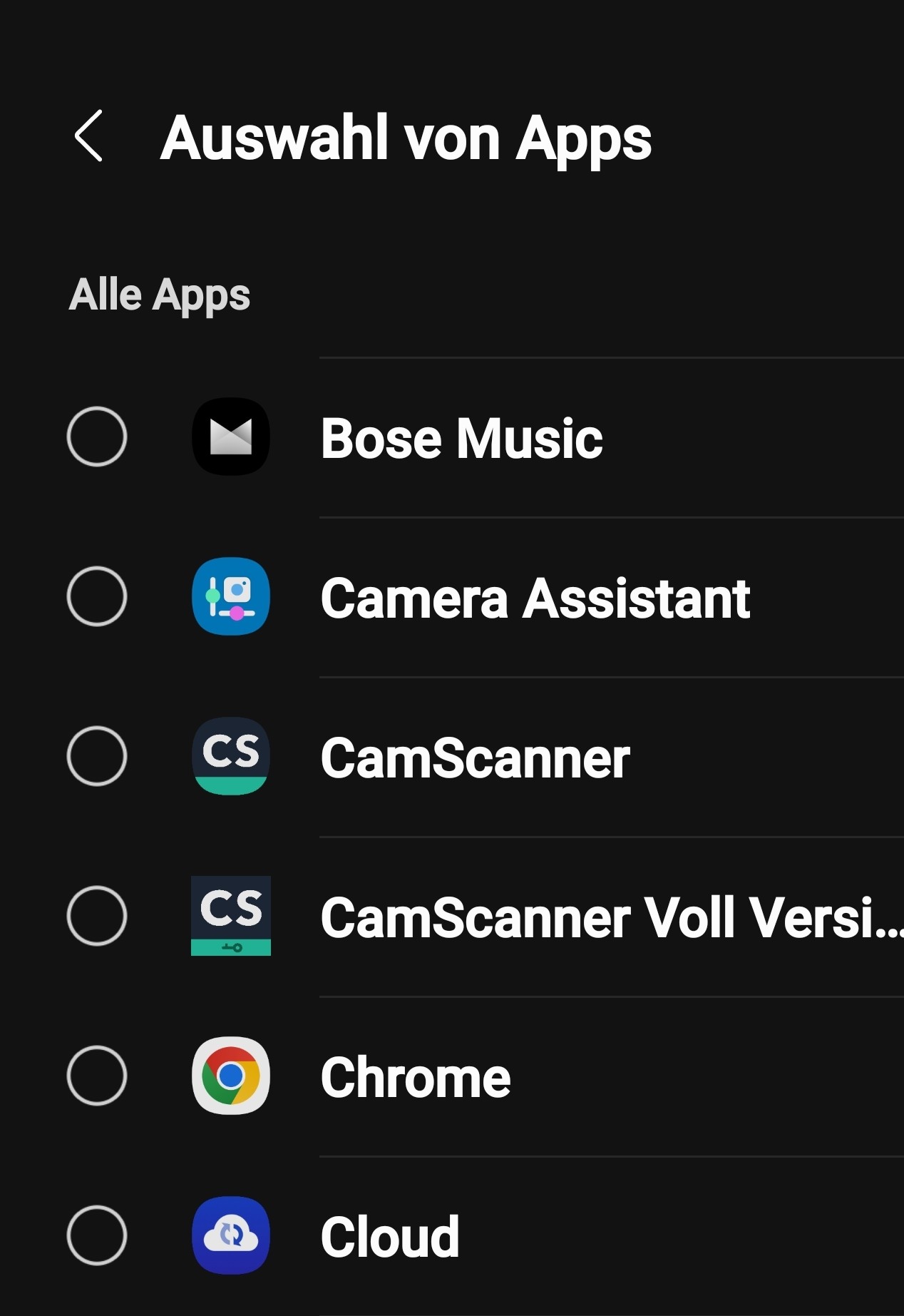Select the Cloud radio button
Viewport: 904px width, 1316px height.
click(x=97, y=1235)
